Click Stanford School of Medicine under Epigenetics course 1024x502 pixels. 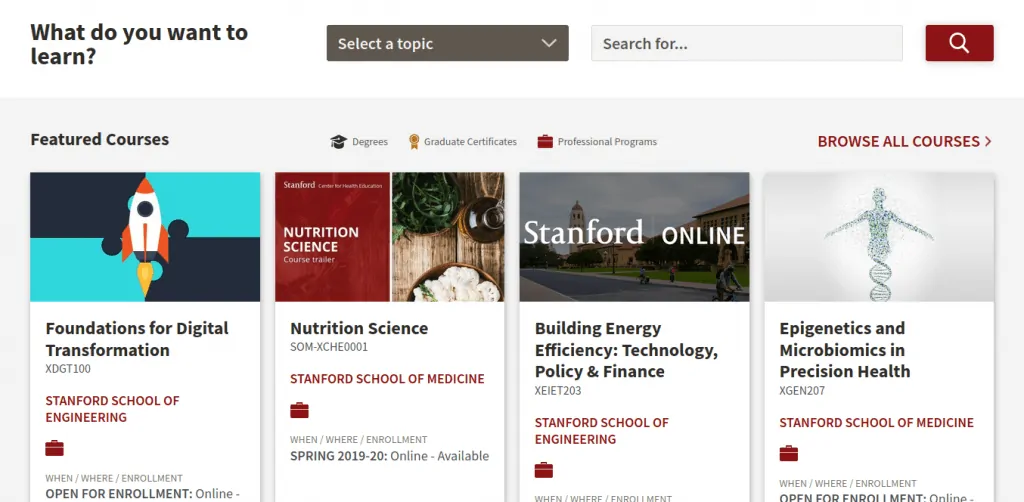pos(876,423)
